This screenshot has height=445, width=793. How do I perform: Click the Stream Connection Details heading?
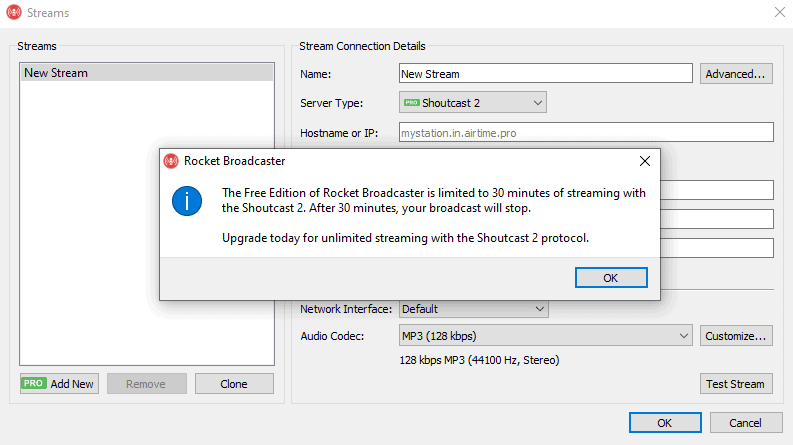(x=362, y=46)
